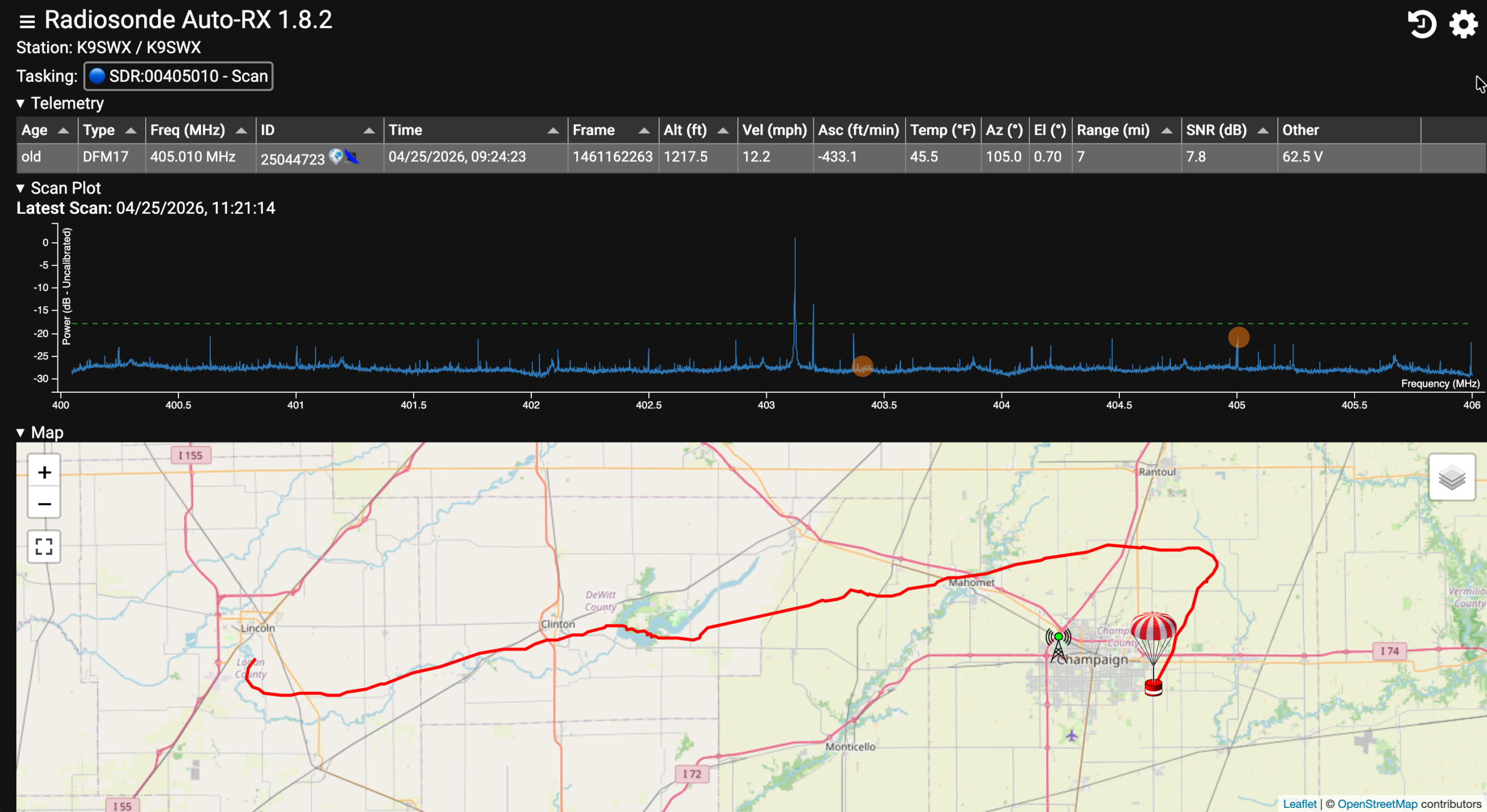Image resolution: width=1487 pixels, height=812 pixels.
Task: Click the orange scan peak marker near 405 MHz
Action: click(1238, 337)
